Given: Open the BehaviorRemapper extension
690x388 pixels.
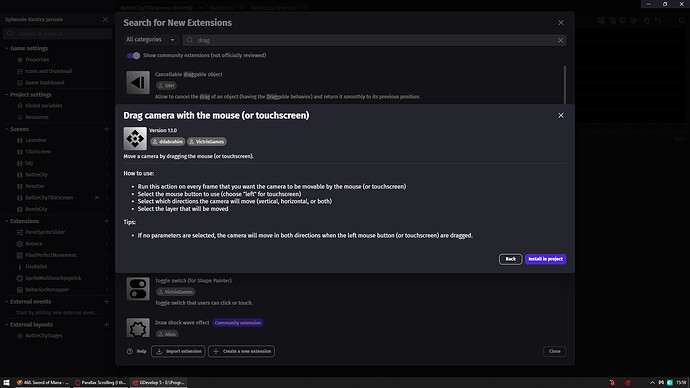Looking at the screenshot, I should (x=47, y=289).
